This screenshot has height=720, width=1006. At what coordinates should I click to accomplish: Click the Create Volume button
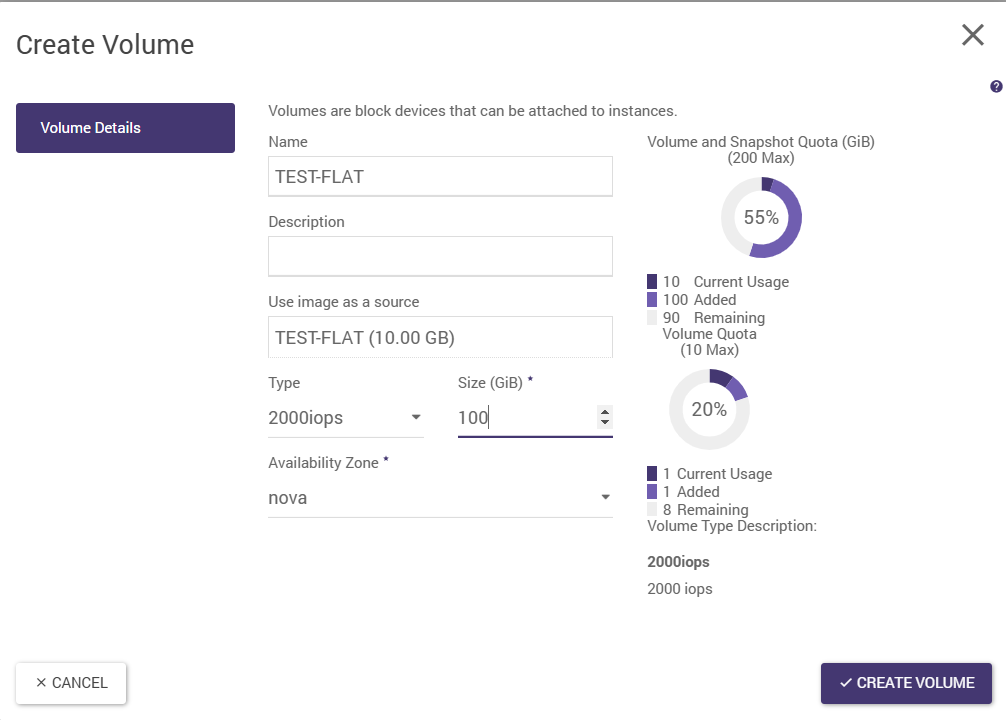tap(906, 683)
